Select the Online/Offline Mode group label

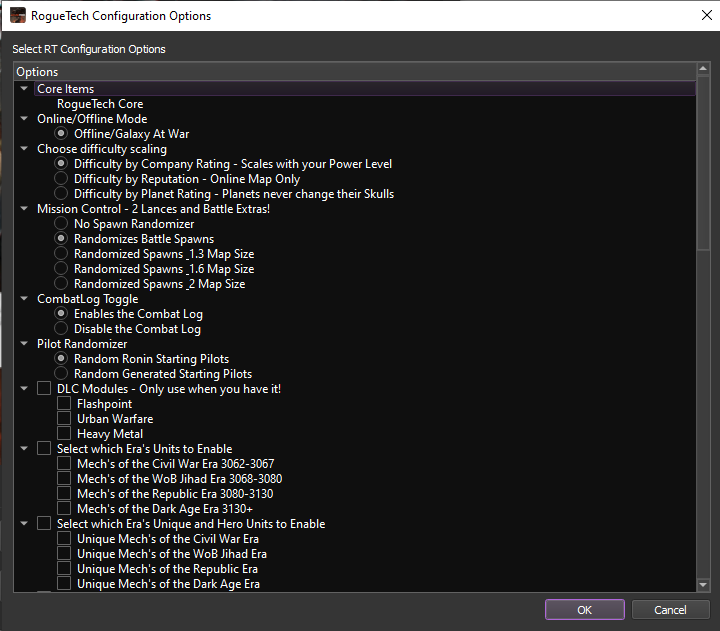(92, 118)
